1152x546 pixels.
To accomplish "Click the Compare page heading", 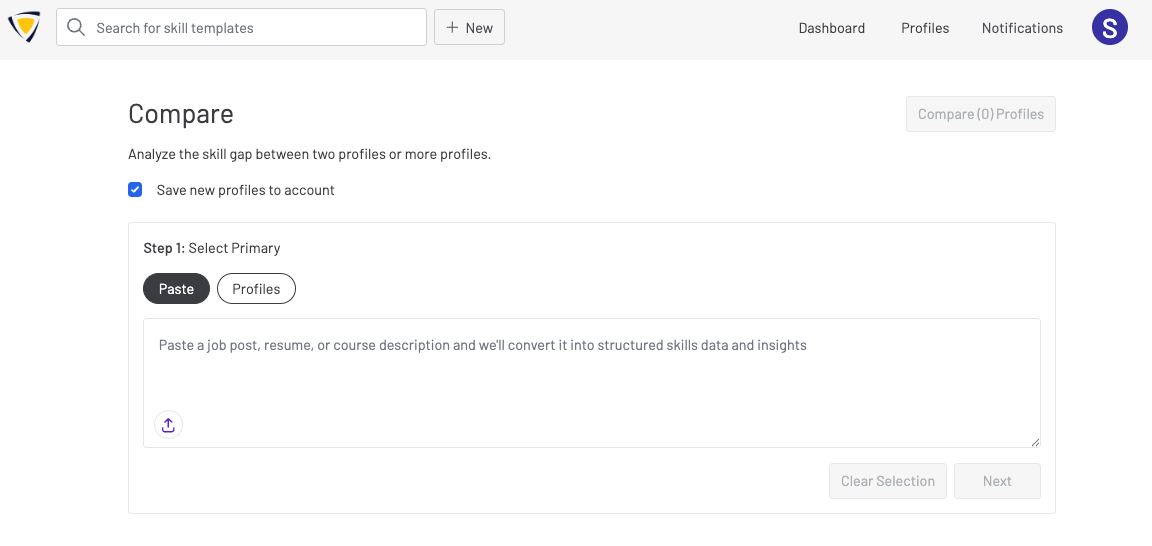I will (x=181, y=114).
